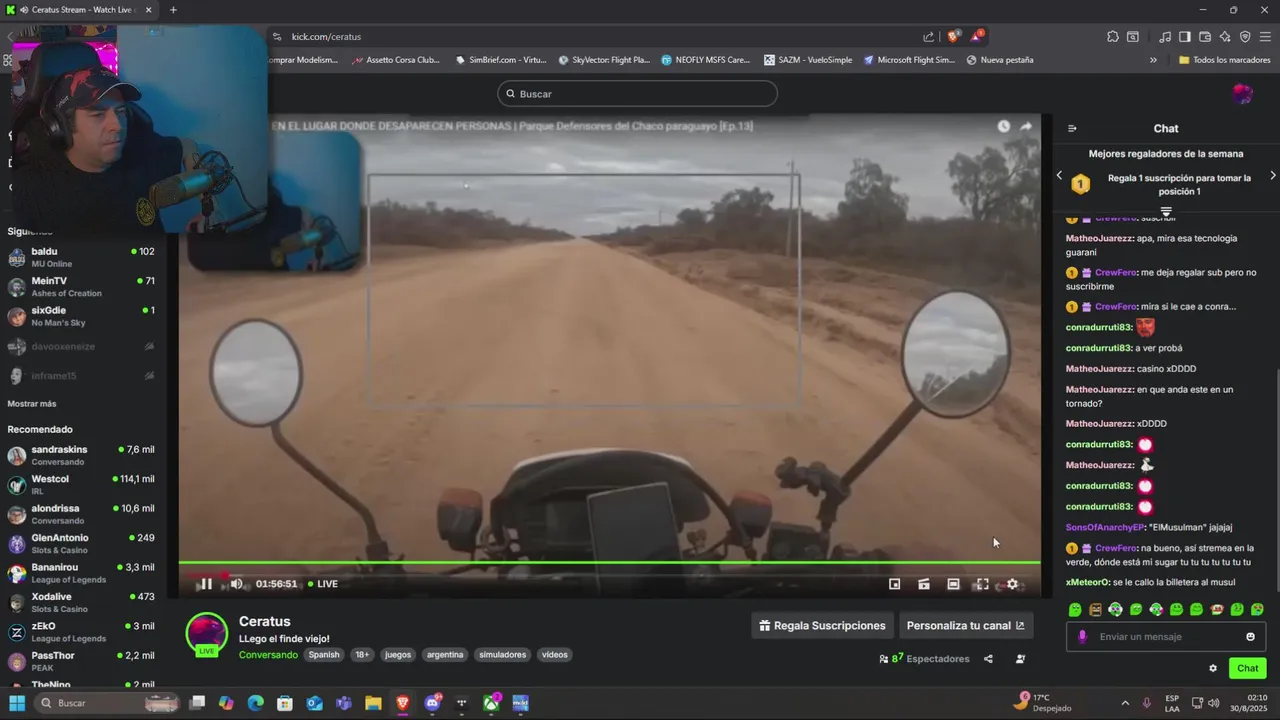Click share arrow on embedded video
Image resolution: width=1280 pixels, height=720 pixels.
coord(1026,126)
